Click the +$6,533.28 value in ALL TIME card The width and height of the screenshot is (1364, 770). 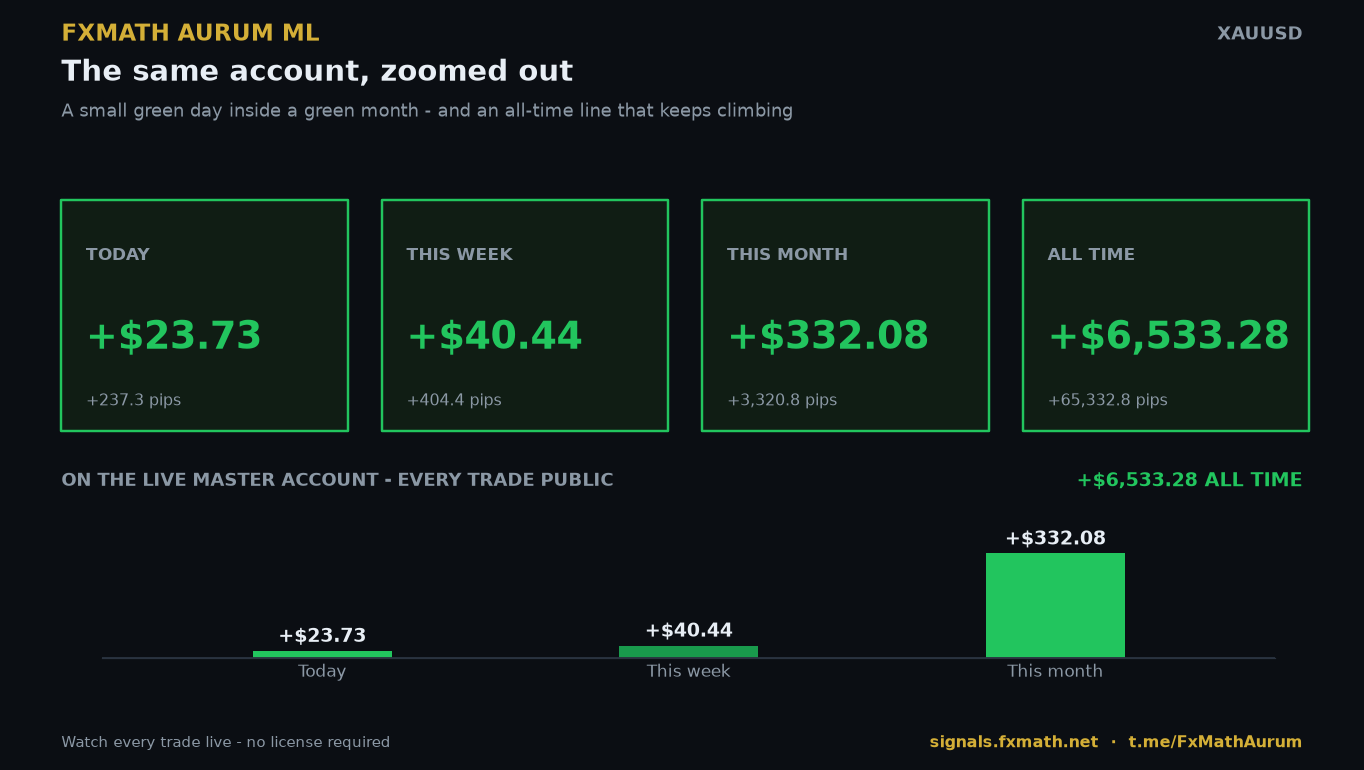pos(1168,337)
